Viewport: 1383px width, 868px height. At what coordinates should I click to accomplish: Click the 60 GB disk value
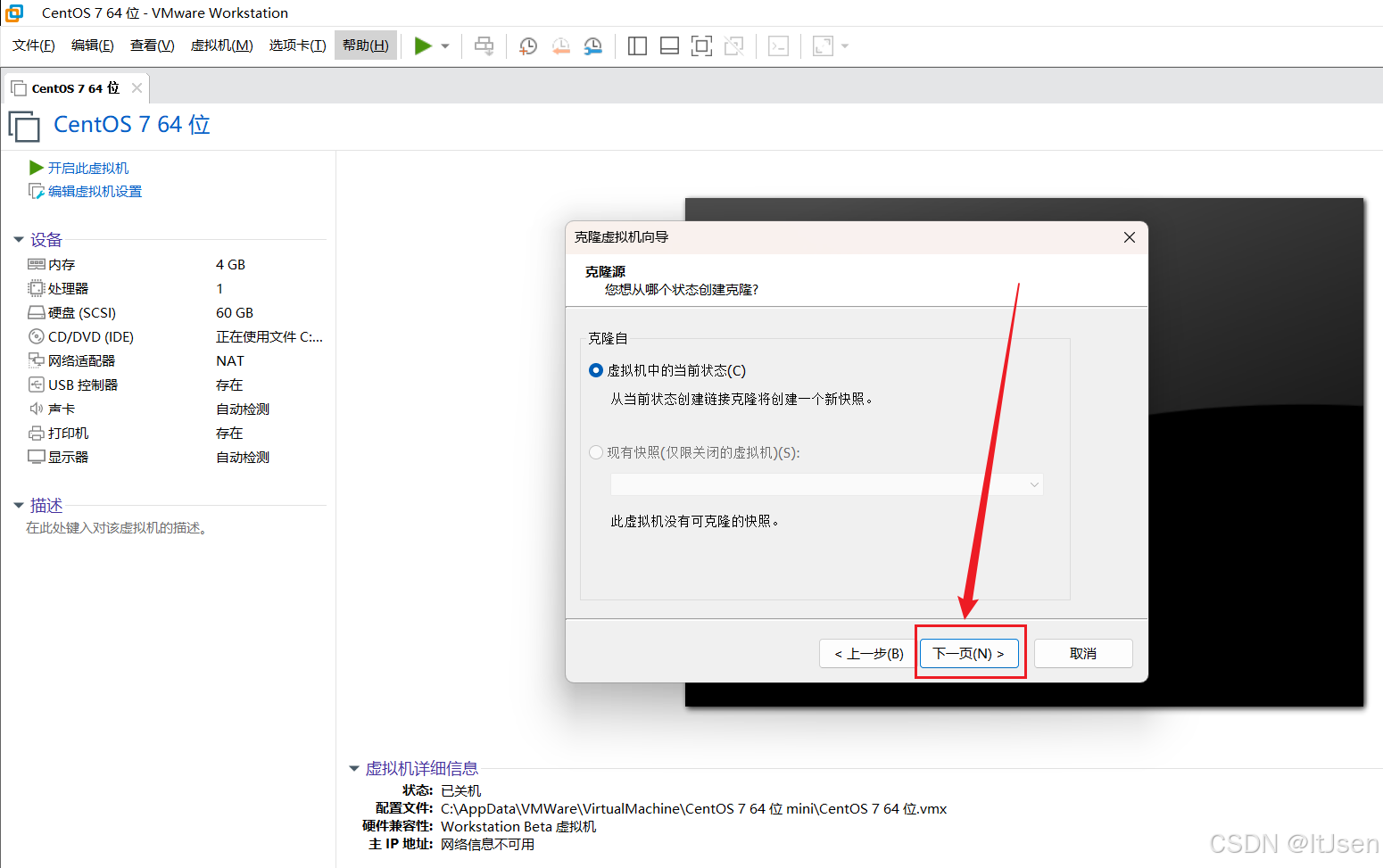pos(235,312)
